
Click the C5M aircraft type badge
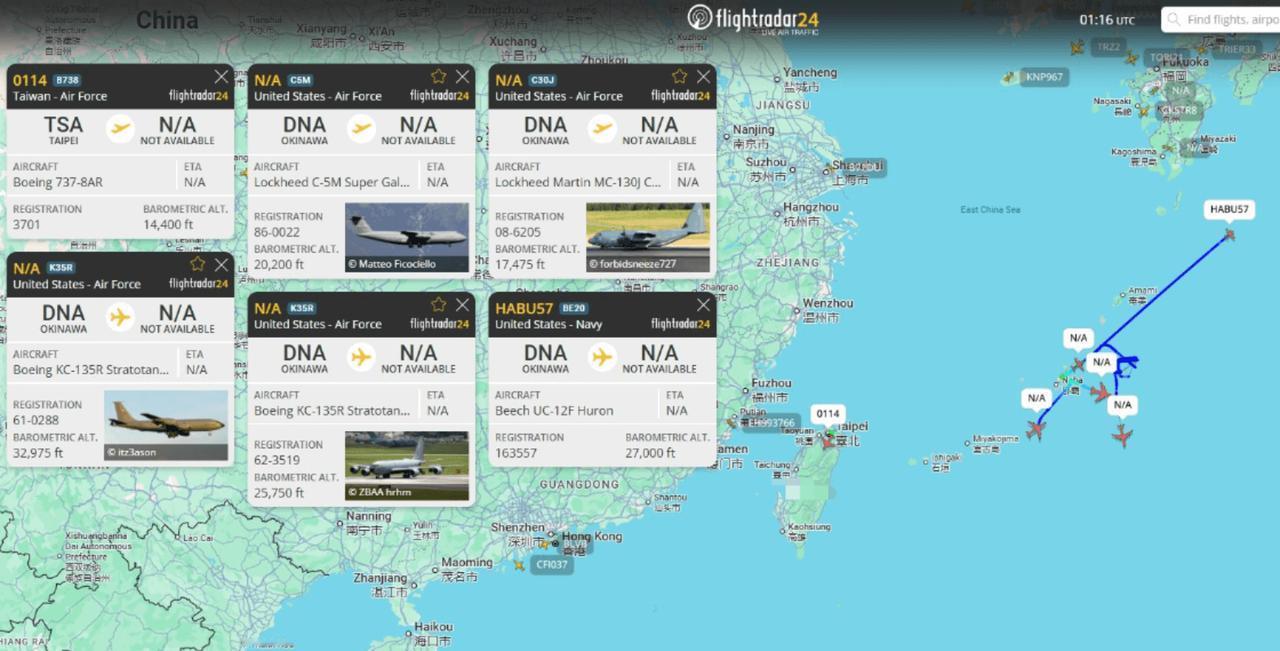300,80
